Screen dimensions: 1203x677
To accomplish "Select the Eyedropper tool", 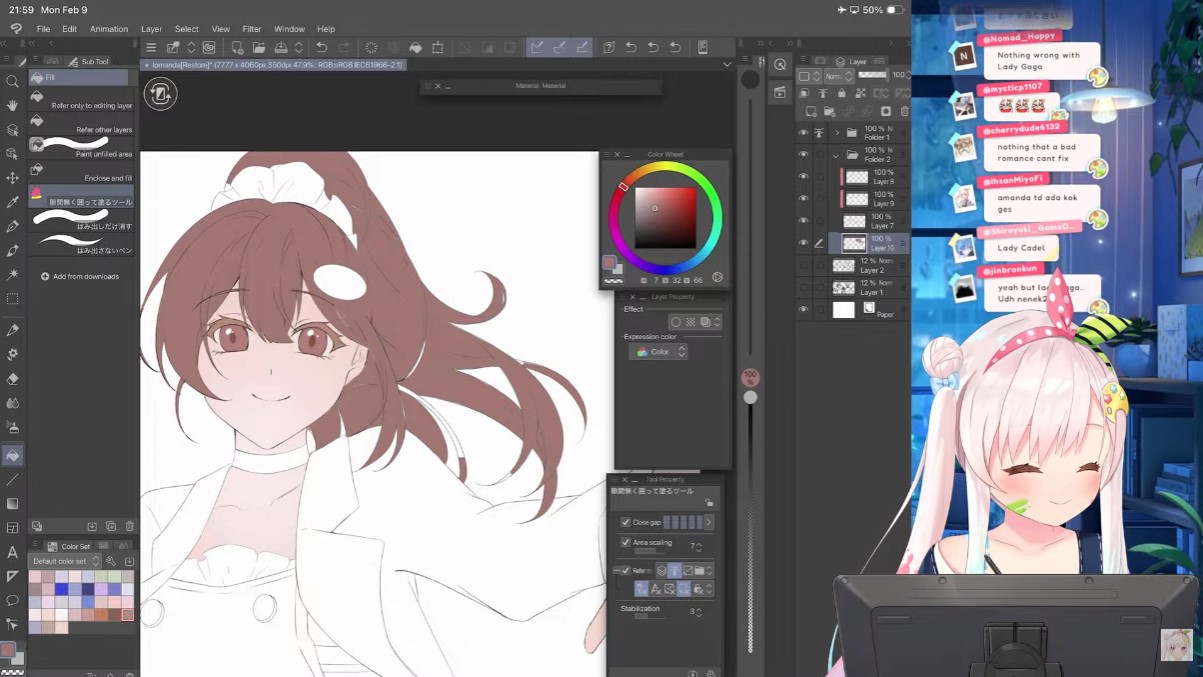I will (12, 202).
